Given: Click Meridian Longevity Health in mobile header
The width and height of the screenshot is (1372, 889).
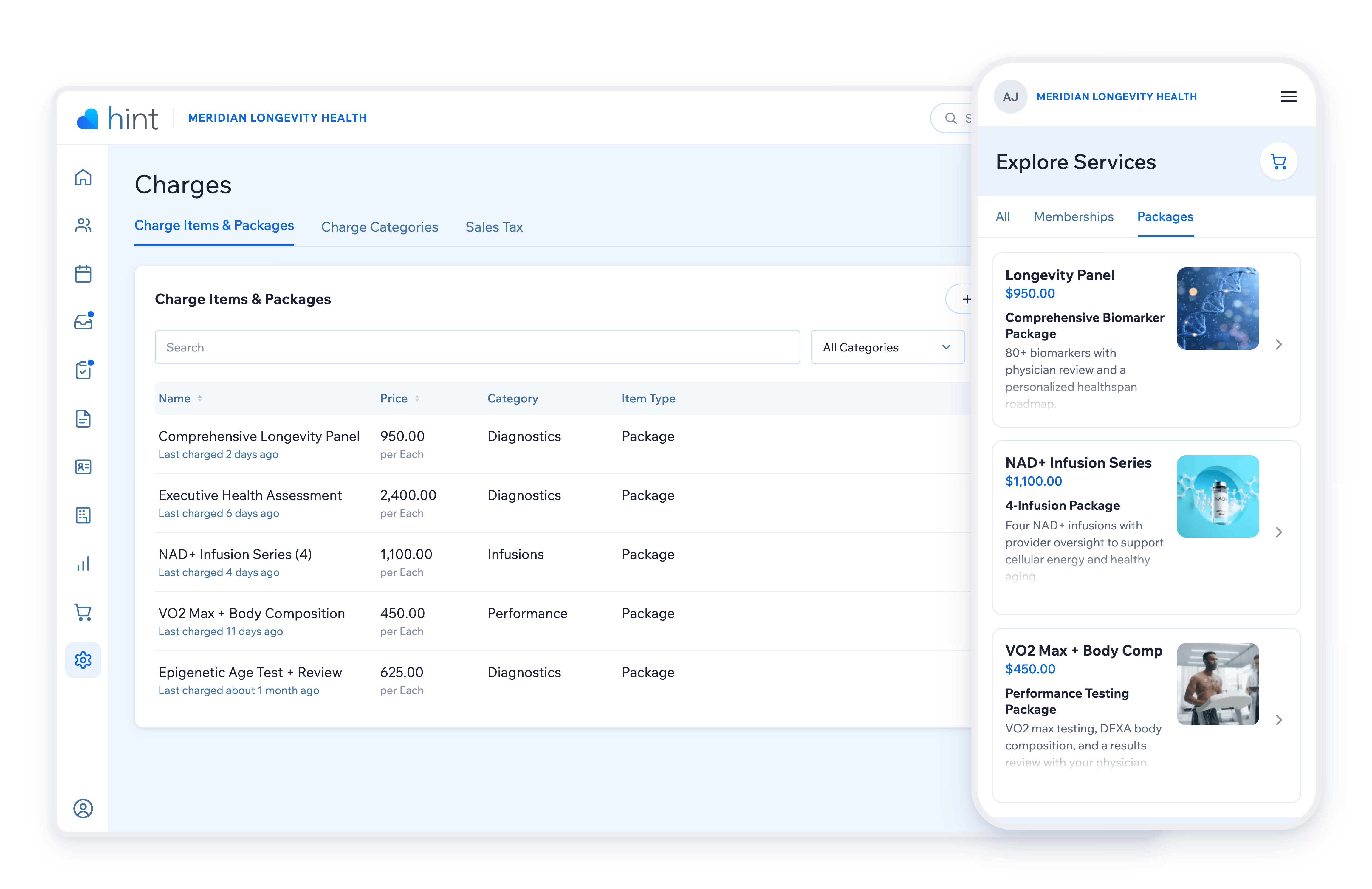Looking at the screenshot, I should point(1117,97).
